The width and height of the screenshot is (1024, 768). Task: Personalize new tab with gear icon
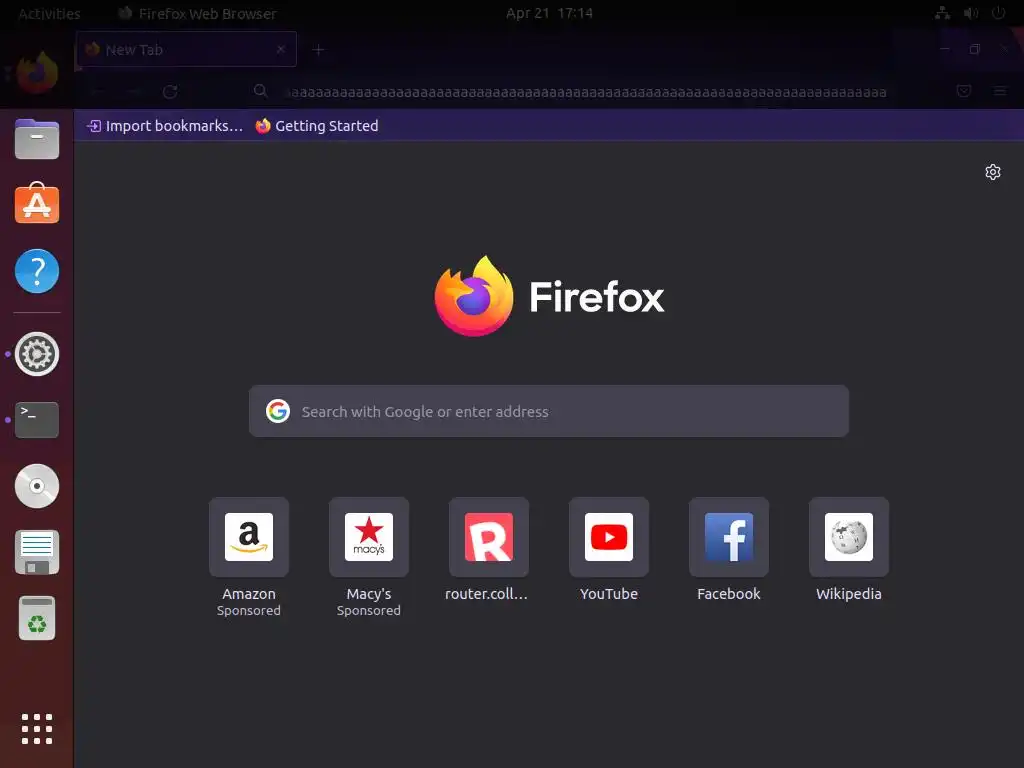993,172
